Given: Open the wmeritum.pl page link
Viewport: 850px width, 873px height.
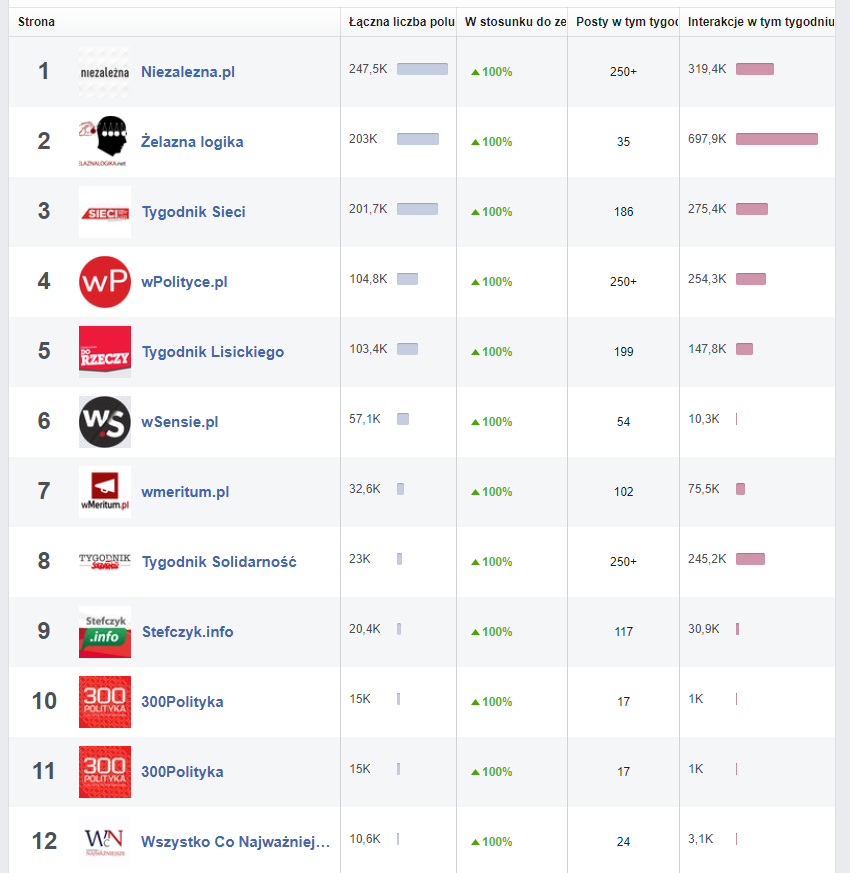Looking at the screenshot, I should (x=185, y=492).
